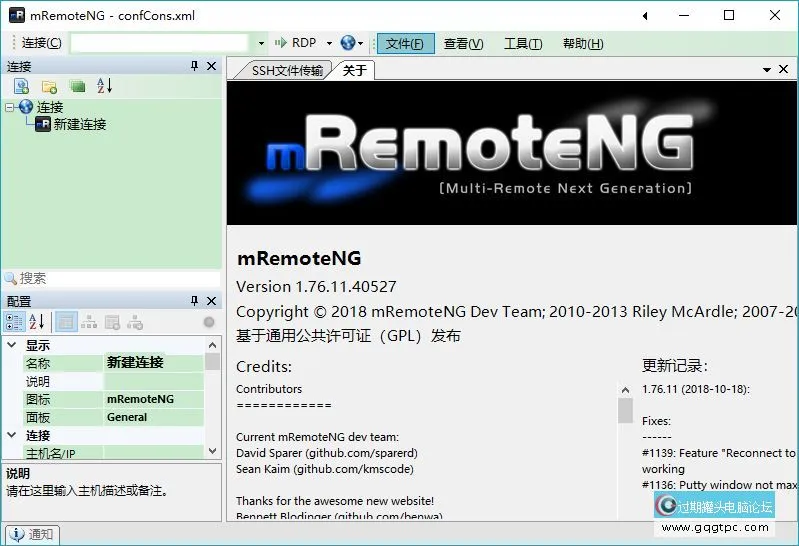Collapse the 显示 property category

(12, 345)
